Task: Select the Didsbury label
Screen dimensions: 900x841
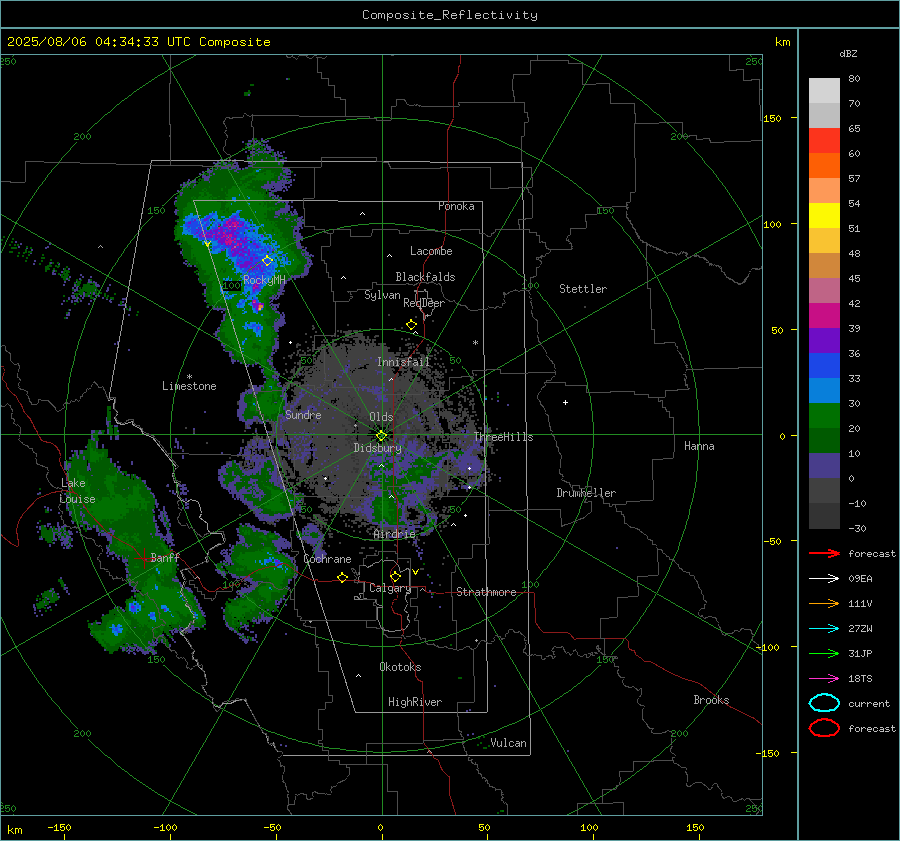Action: pos(377,448)
